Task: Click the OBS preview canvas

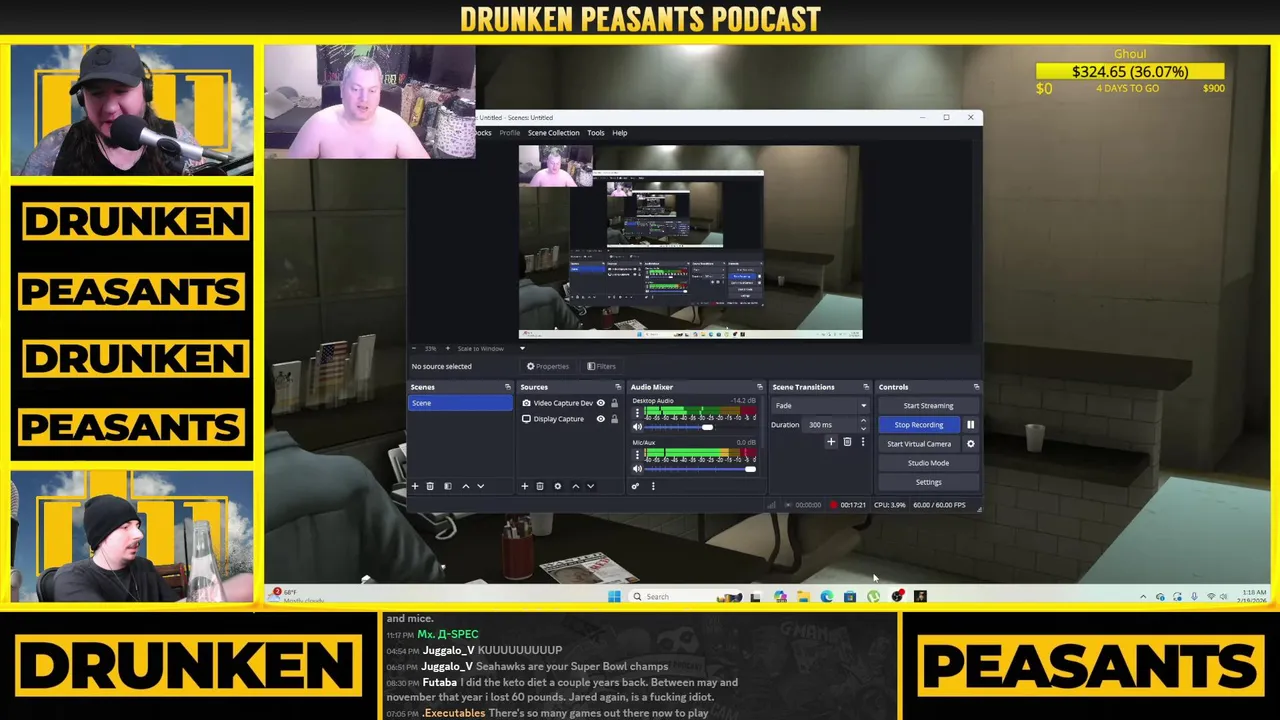Action: [690, 242]
